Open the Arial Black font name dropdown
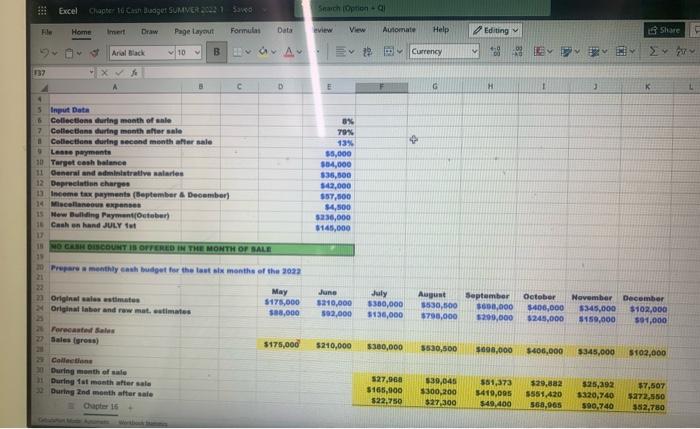Screen dimensions: 700x429 [171, 53]
